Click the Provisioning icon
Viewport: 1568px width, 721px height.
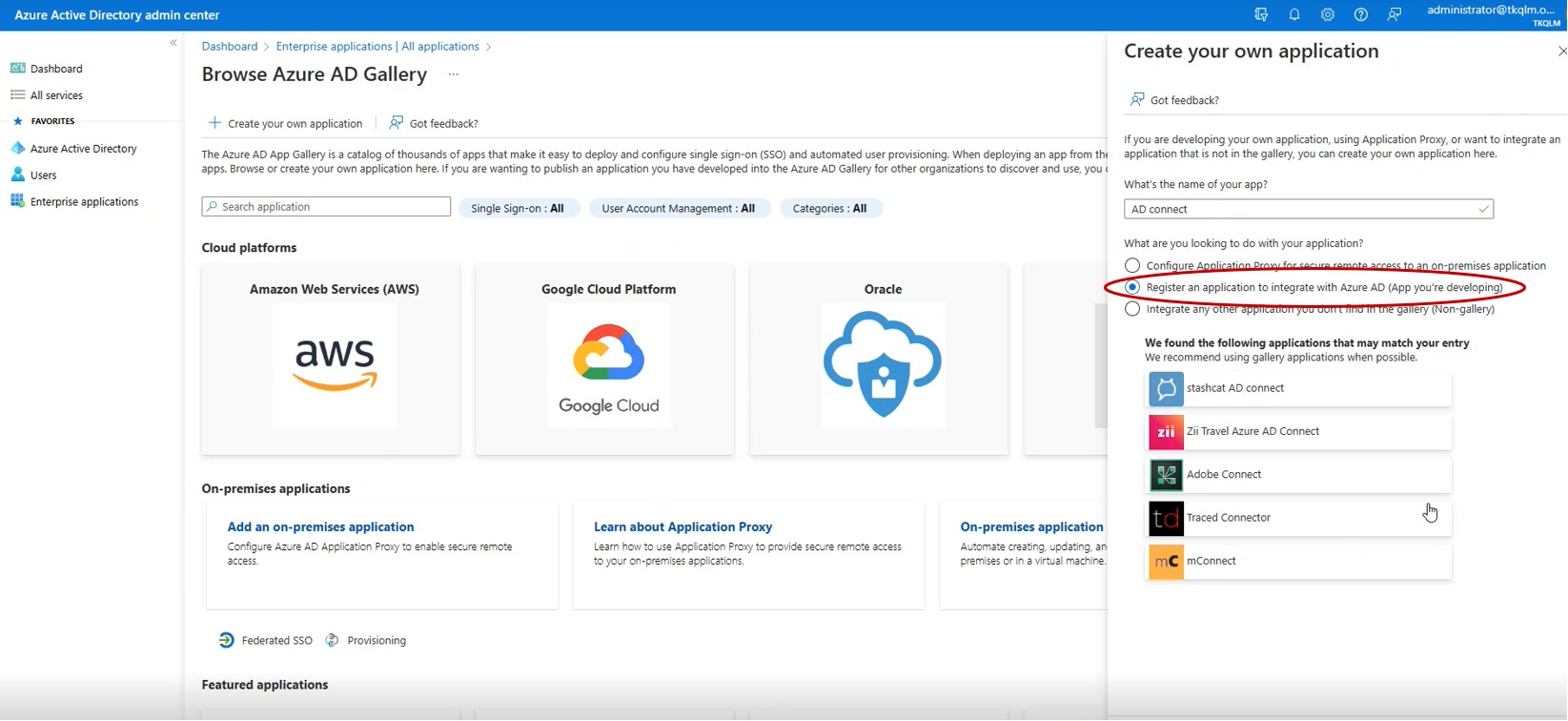(x=332, y=640)
